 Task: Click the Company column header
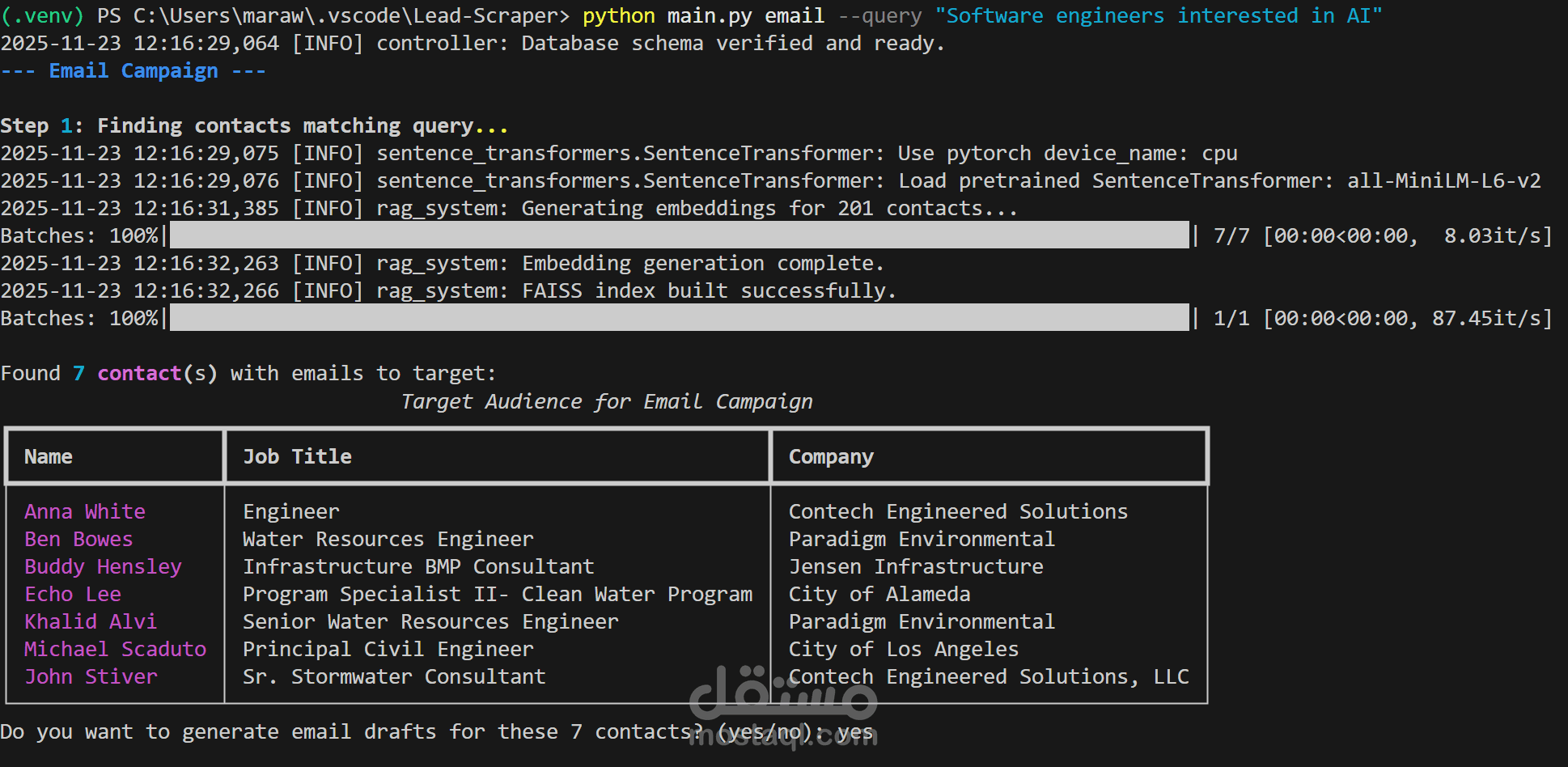(x=831, y=456)
